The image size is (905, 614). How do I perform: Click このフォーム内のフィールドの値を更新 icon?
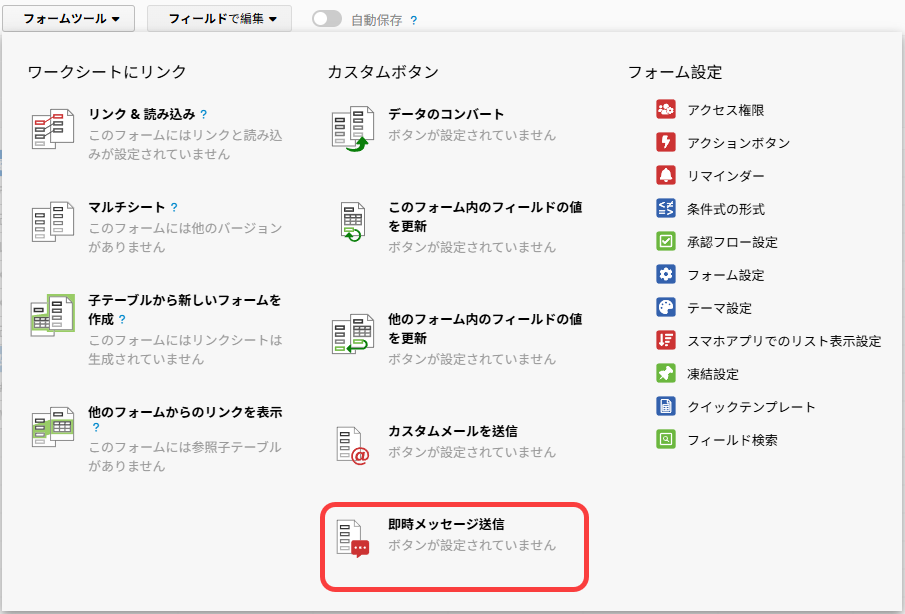click(x=353, y=222)
